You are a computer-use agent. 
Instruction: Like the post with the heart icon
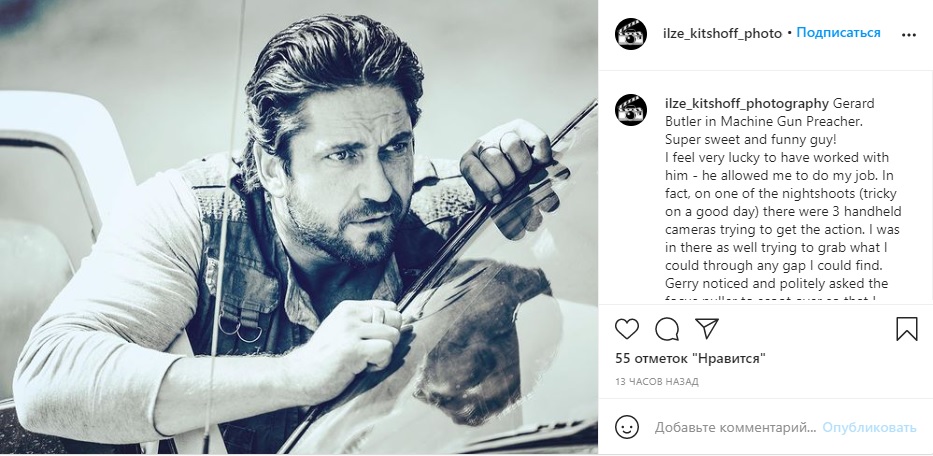pyautogui.click(x=627, y=329)
